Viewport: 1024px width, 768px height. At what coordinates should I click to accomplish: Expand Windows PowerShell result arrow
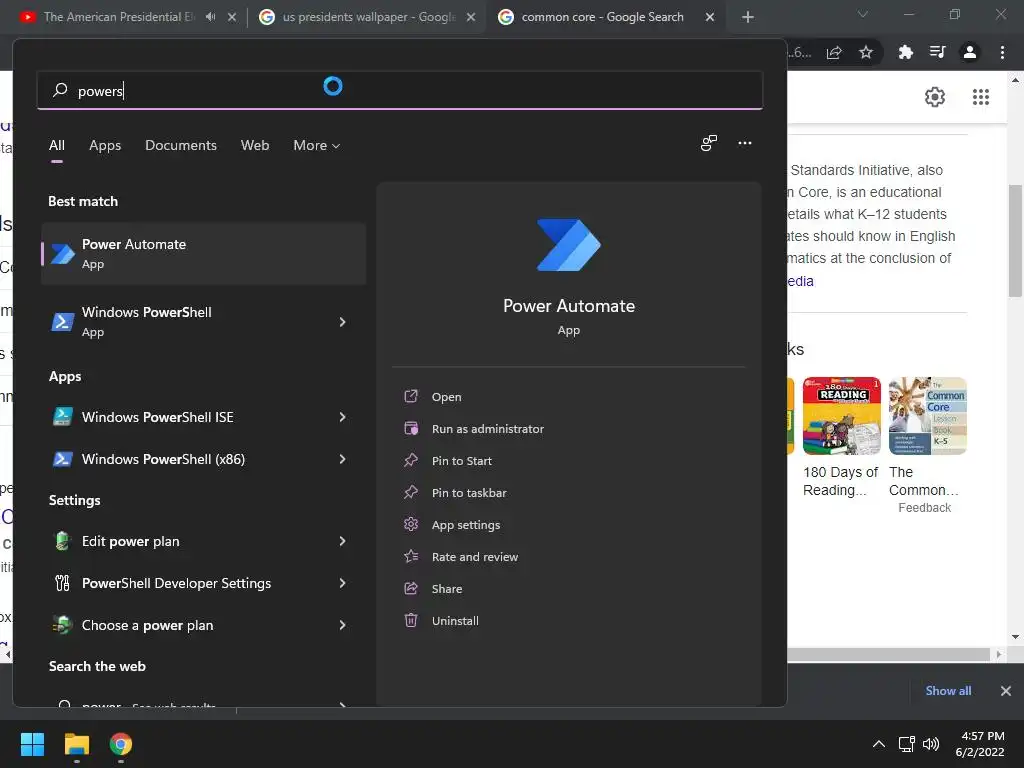pos(342,321)
